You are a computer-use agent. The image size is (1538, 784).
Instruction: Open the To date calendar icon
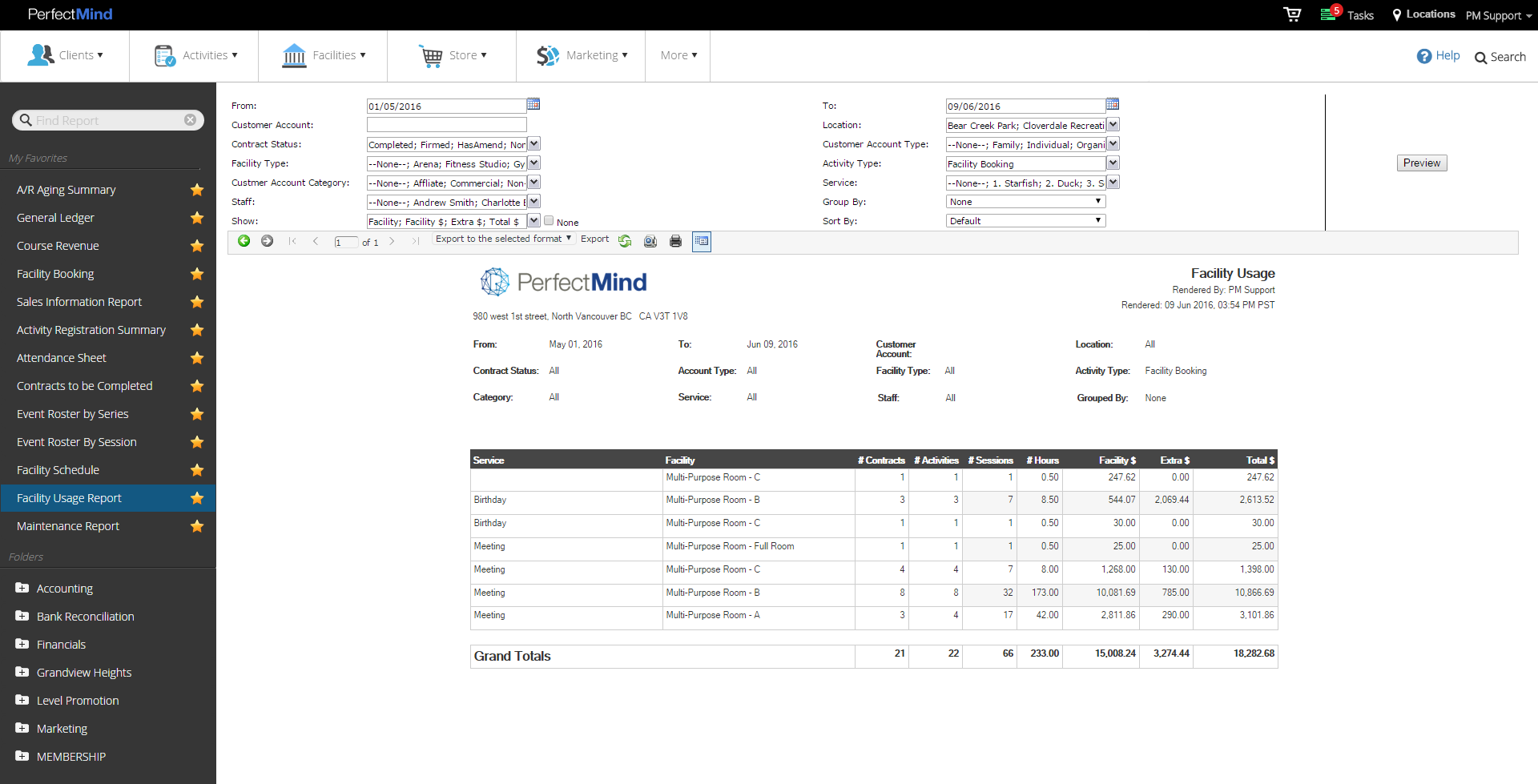click(1113, 103)
